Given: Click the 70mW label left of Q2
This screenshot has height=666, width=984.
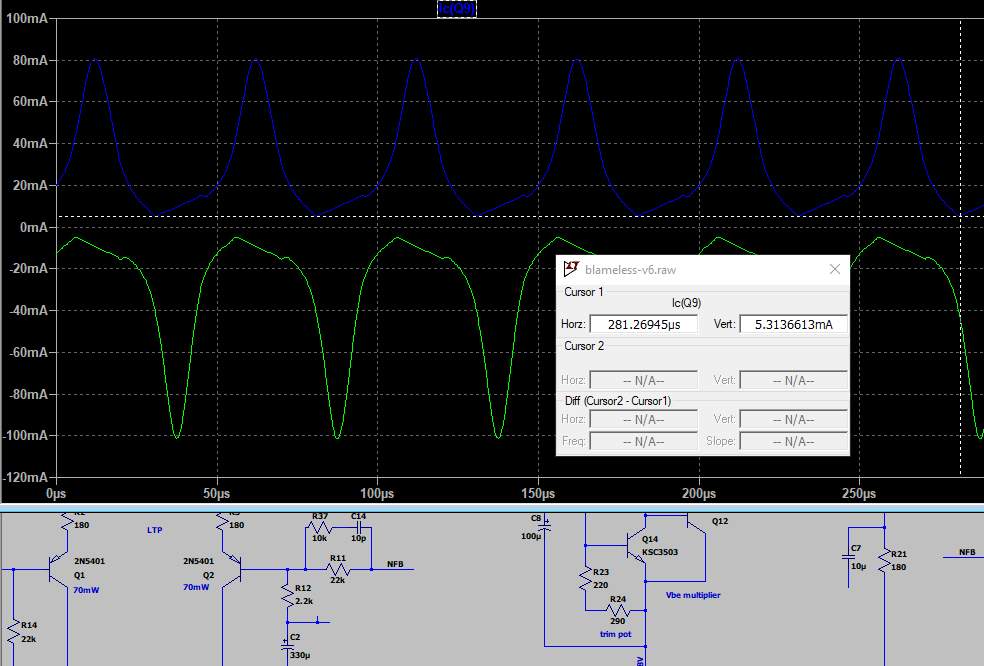Looking at the screenshot, I should [196, 587].
